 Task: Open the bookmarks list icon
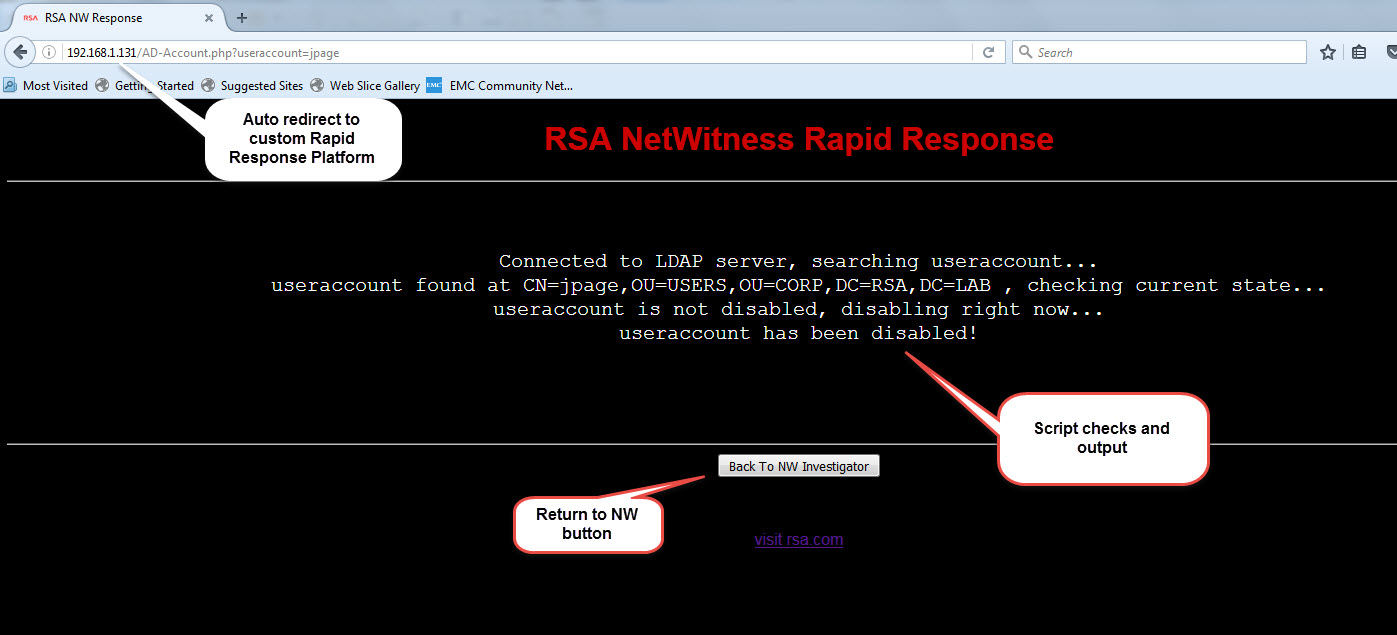click(1359, 53)
